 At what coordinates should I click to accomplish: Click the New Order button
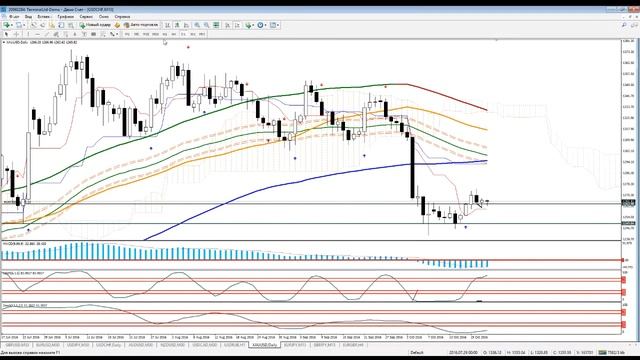(x=95, y=25)
